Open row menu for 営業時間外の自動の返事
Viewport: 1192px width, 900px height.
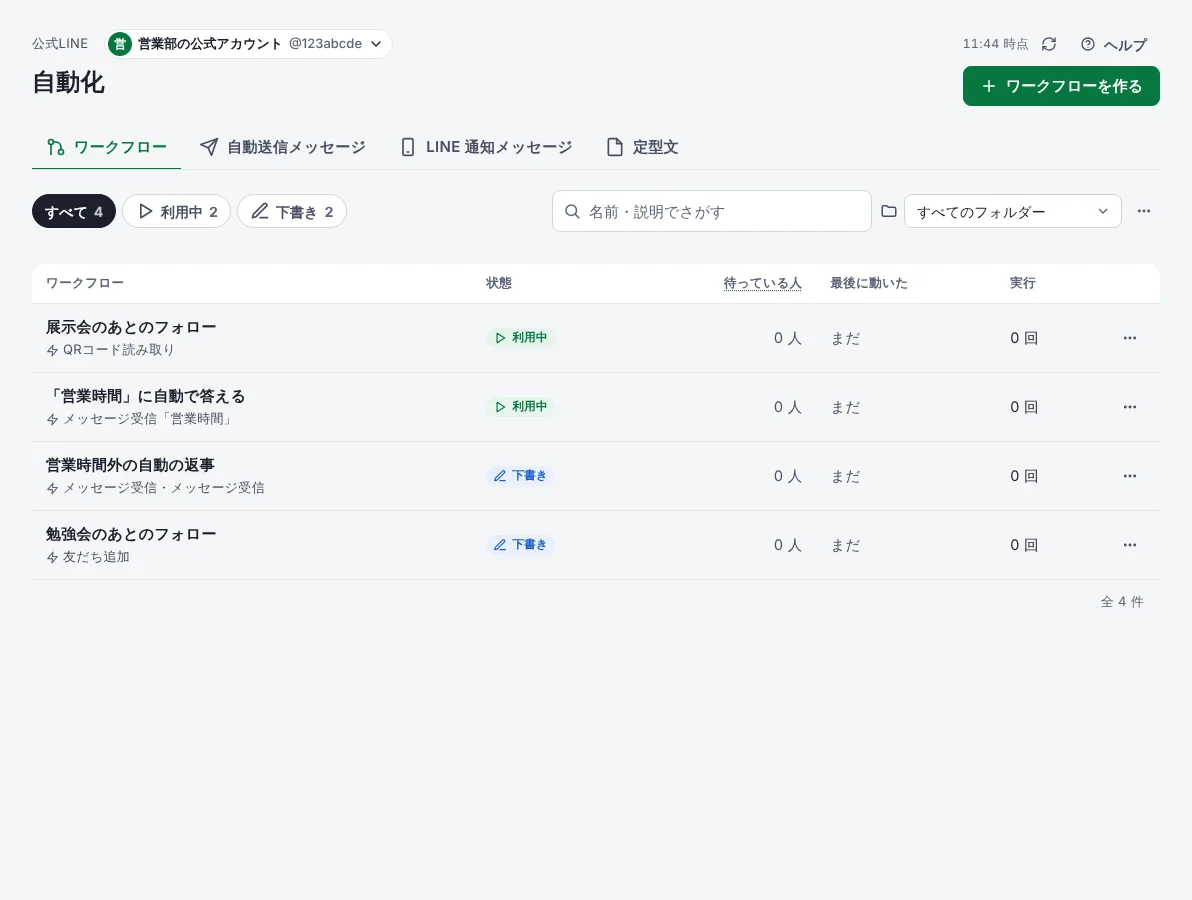click(1130, 477)
